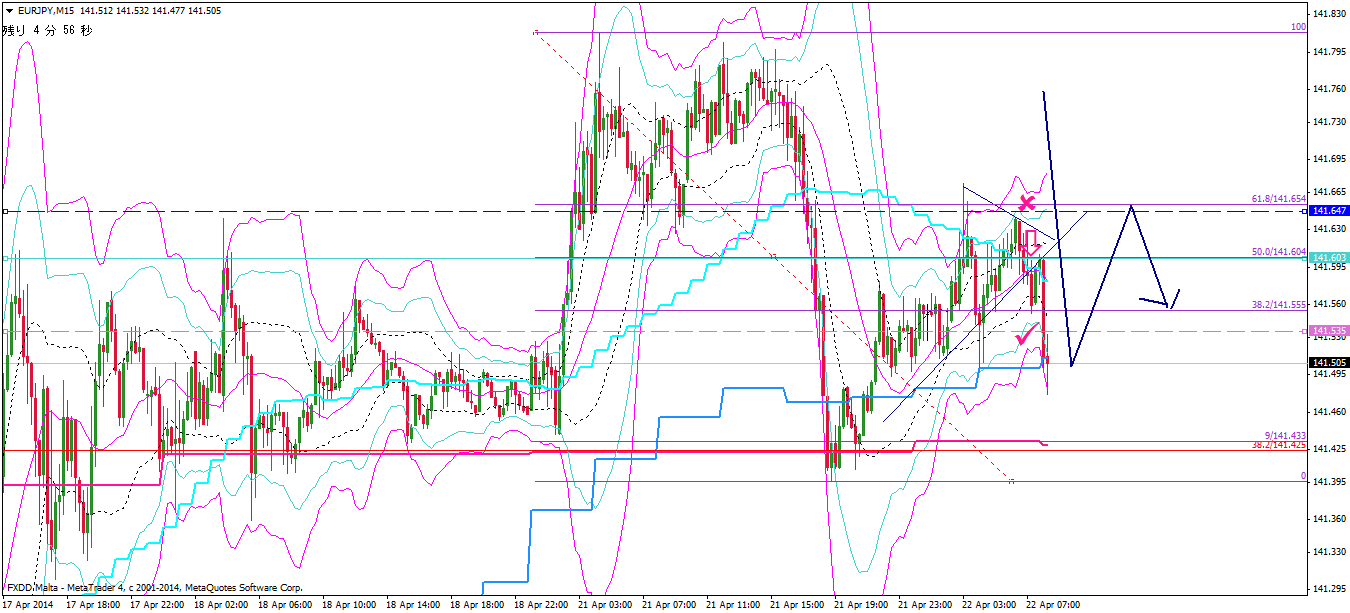Click the '18 Apr 22:00' time label
The width and height of the screenshot is (1350, 613).
coord(542,605)
